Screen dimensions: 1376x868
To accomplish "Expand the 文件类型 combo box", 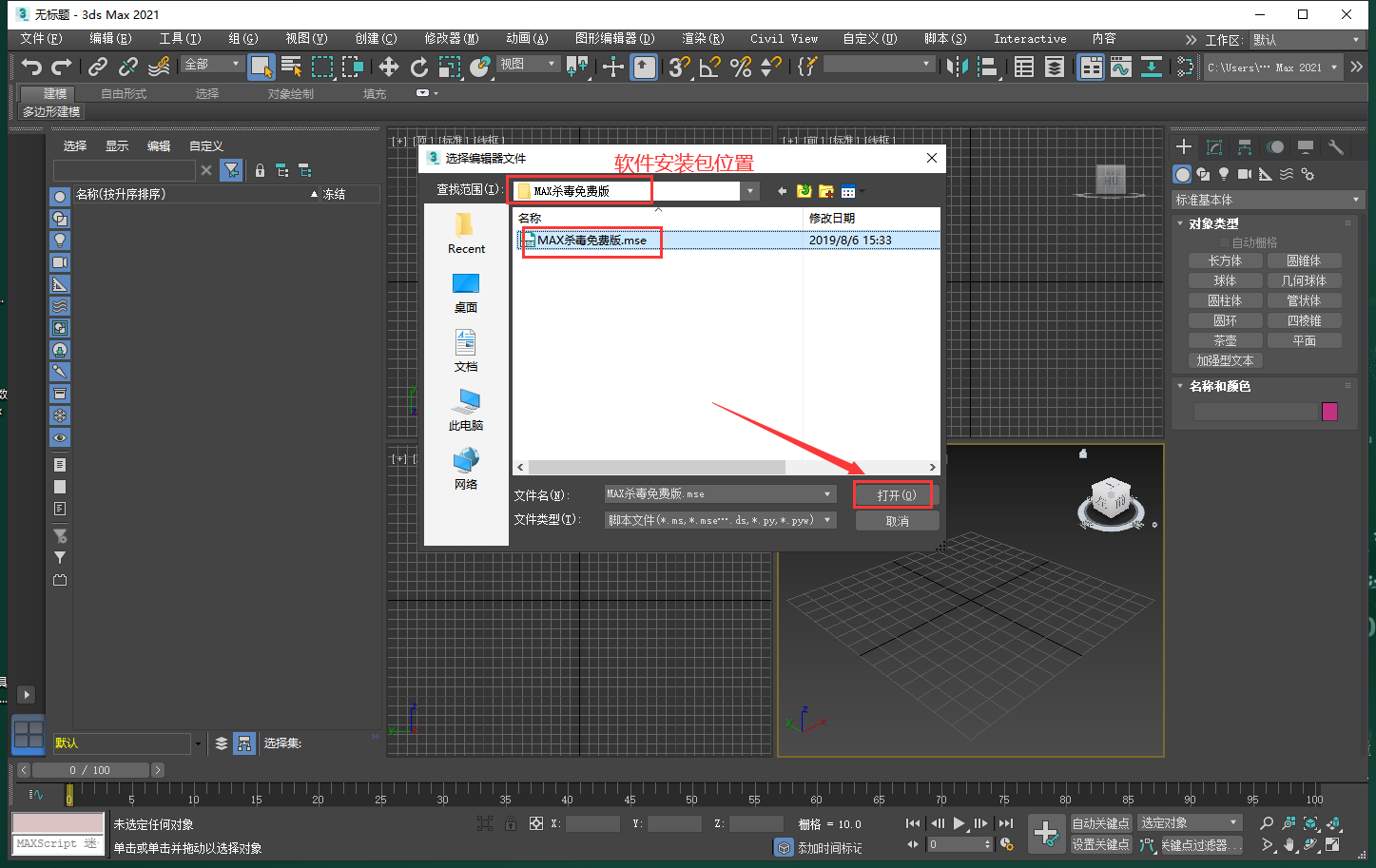I will (x=827, y=520).
